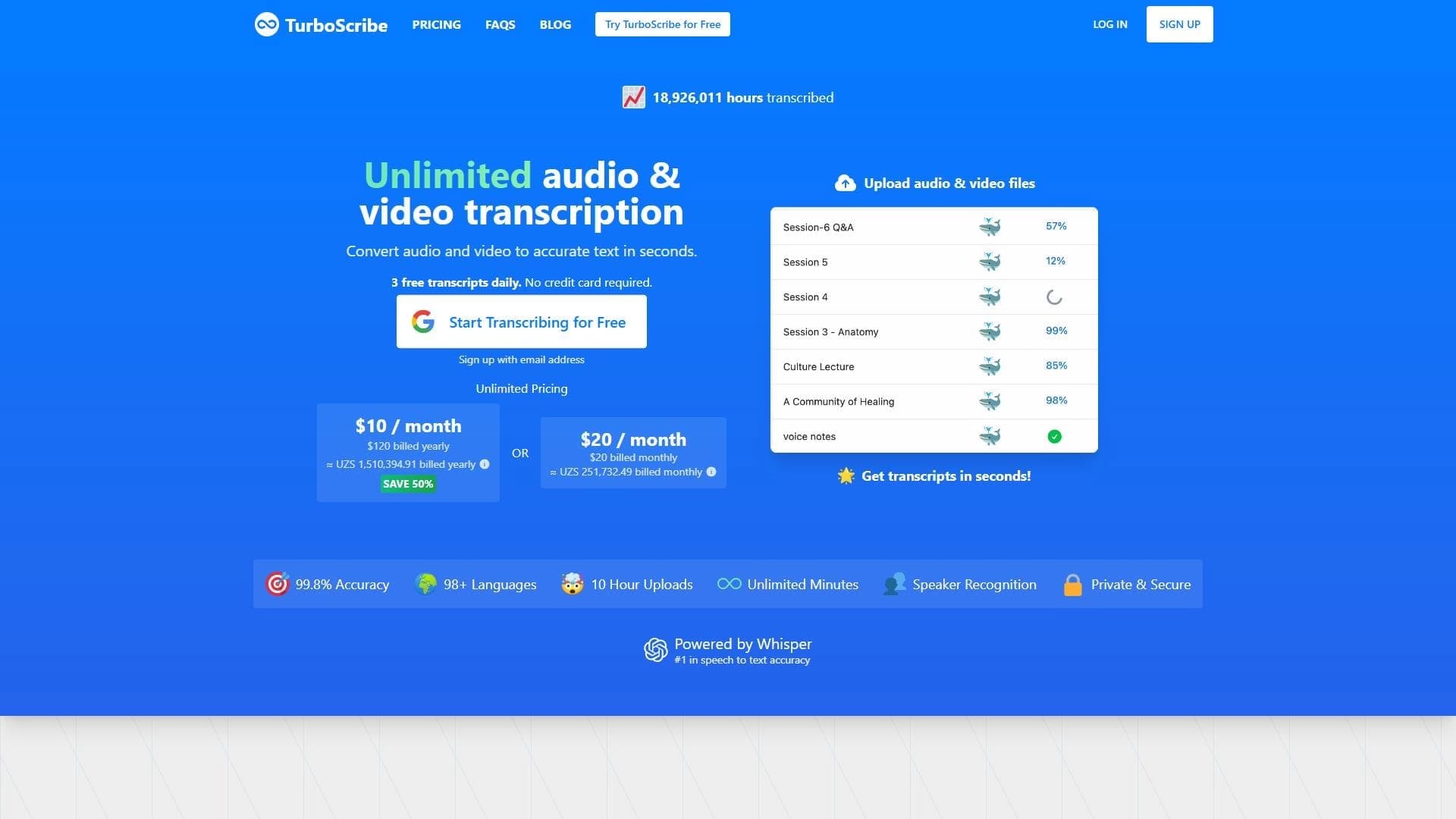Click the cloud upload icon

click(845, 183)
